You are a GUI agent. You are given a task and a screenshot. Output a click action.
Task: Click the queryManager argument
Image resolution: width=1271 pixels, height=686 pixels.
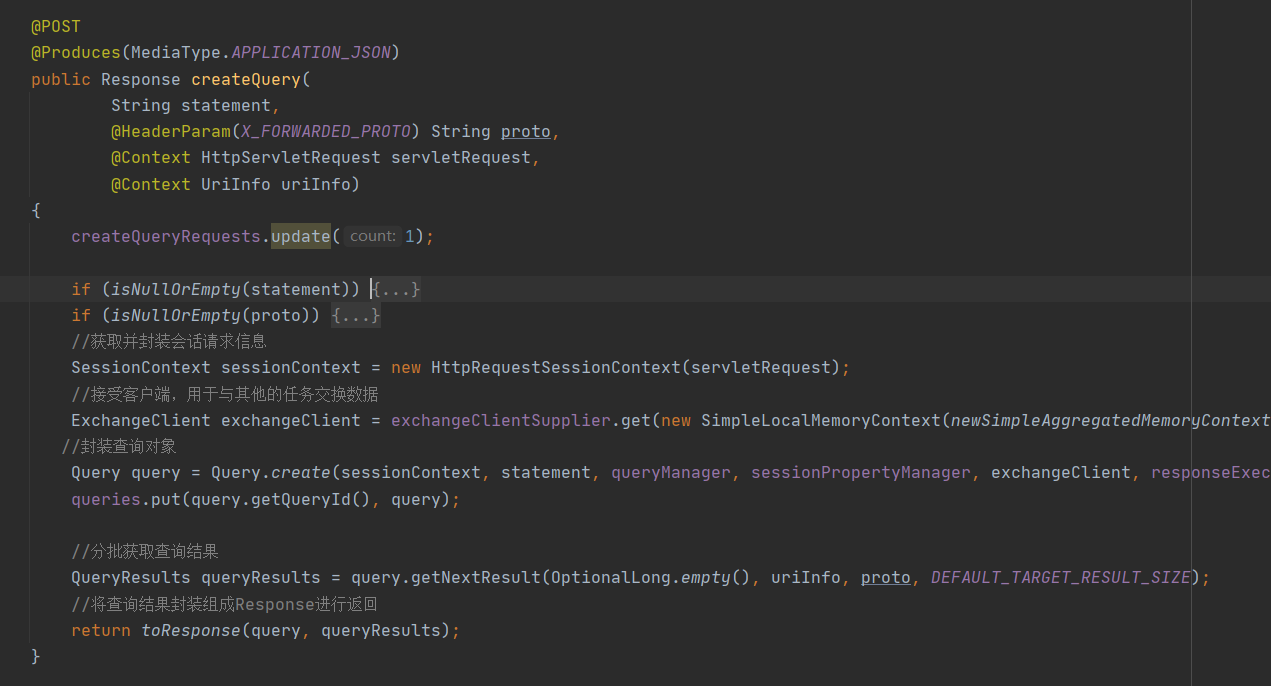[x=671, y=473]
